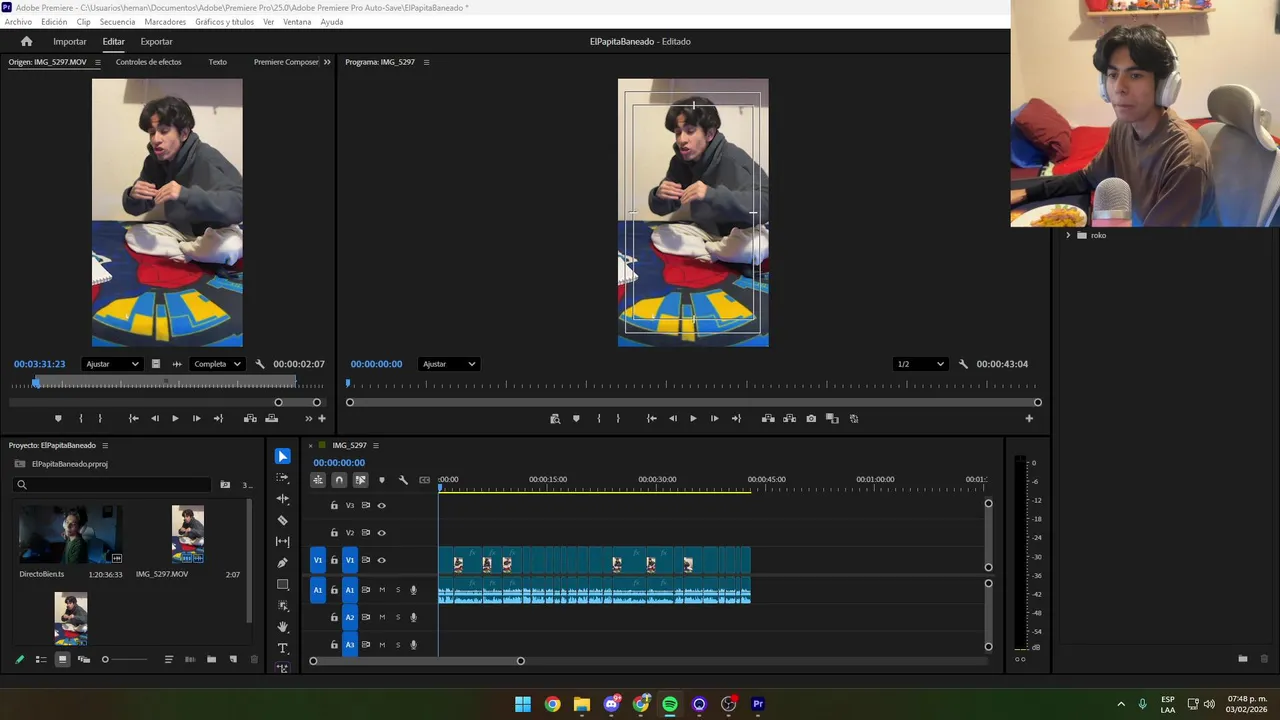Select the Track Select Forward tool

[283, 478]
